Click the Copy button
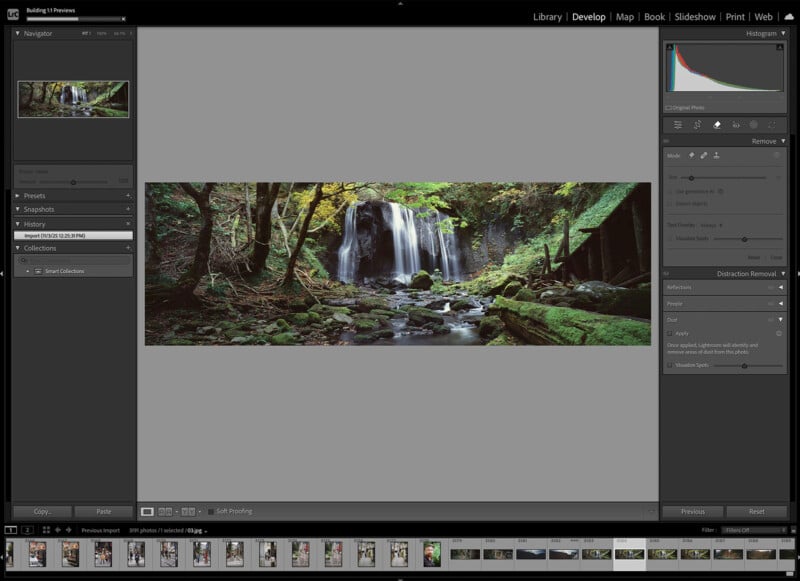The height and width of the screenshot is (581, 800). (x=40, y=510)
